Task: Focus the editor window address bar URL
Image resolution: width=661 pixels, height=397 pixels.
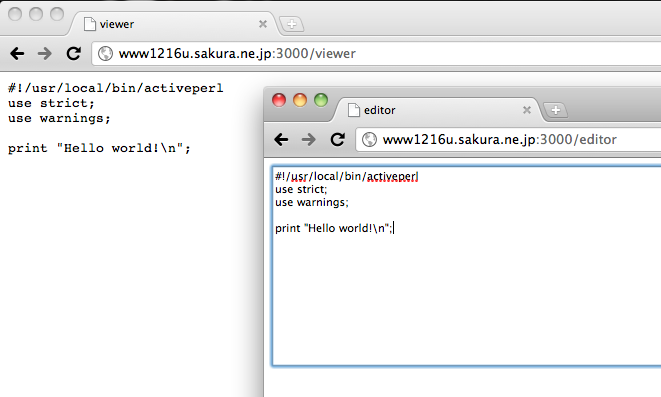Action: (500, 139)
